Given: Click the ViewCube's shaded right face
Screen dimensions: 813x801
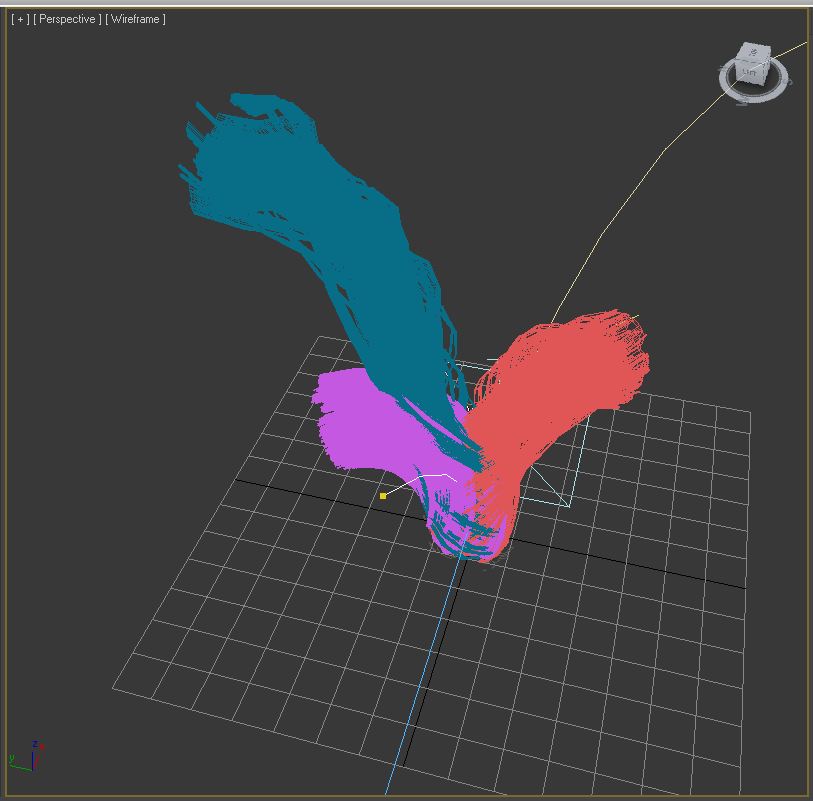Looking at the screenshot, I should tap(763, 68).
